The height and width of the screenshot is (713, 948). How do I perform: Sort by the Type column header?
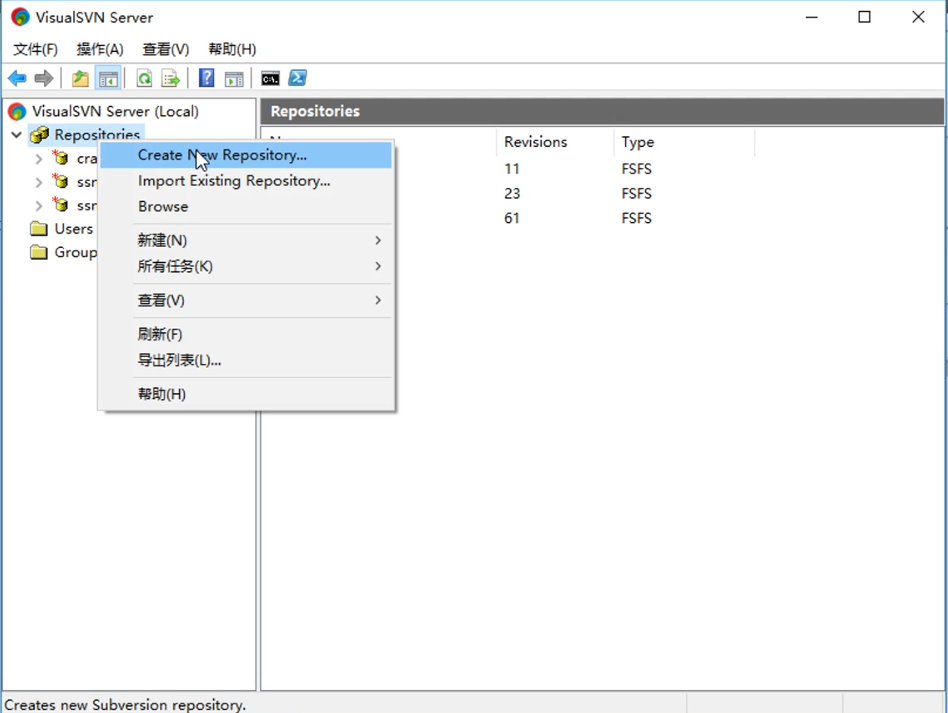(x=684, y=142)
